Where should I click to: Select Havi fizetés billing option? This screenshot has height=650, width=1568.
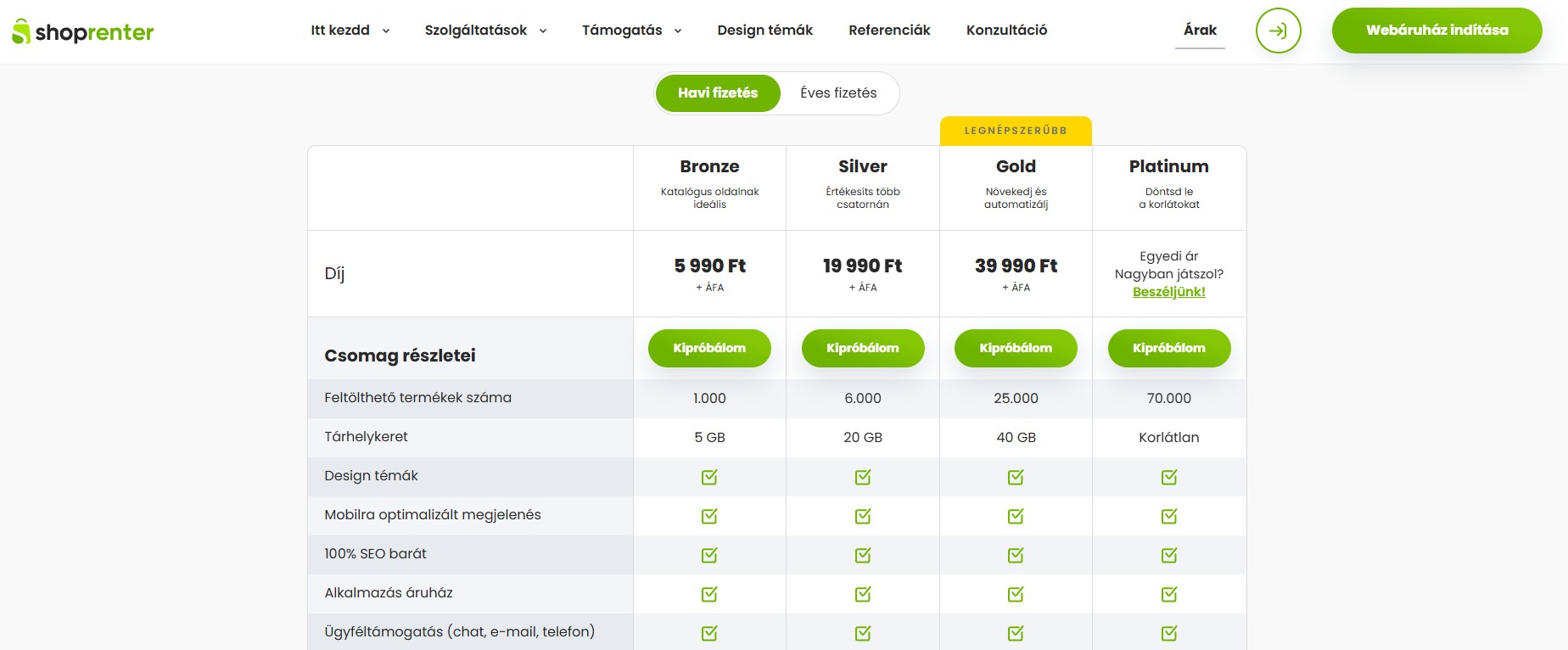coord(718,93)
